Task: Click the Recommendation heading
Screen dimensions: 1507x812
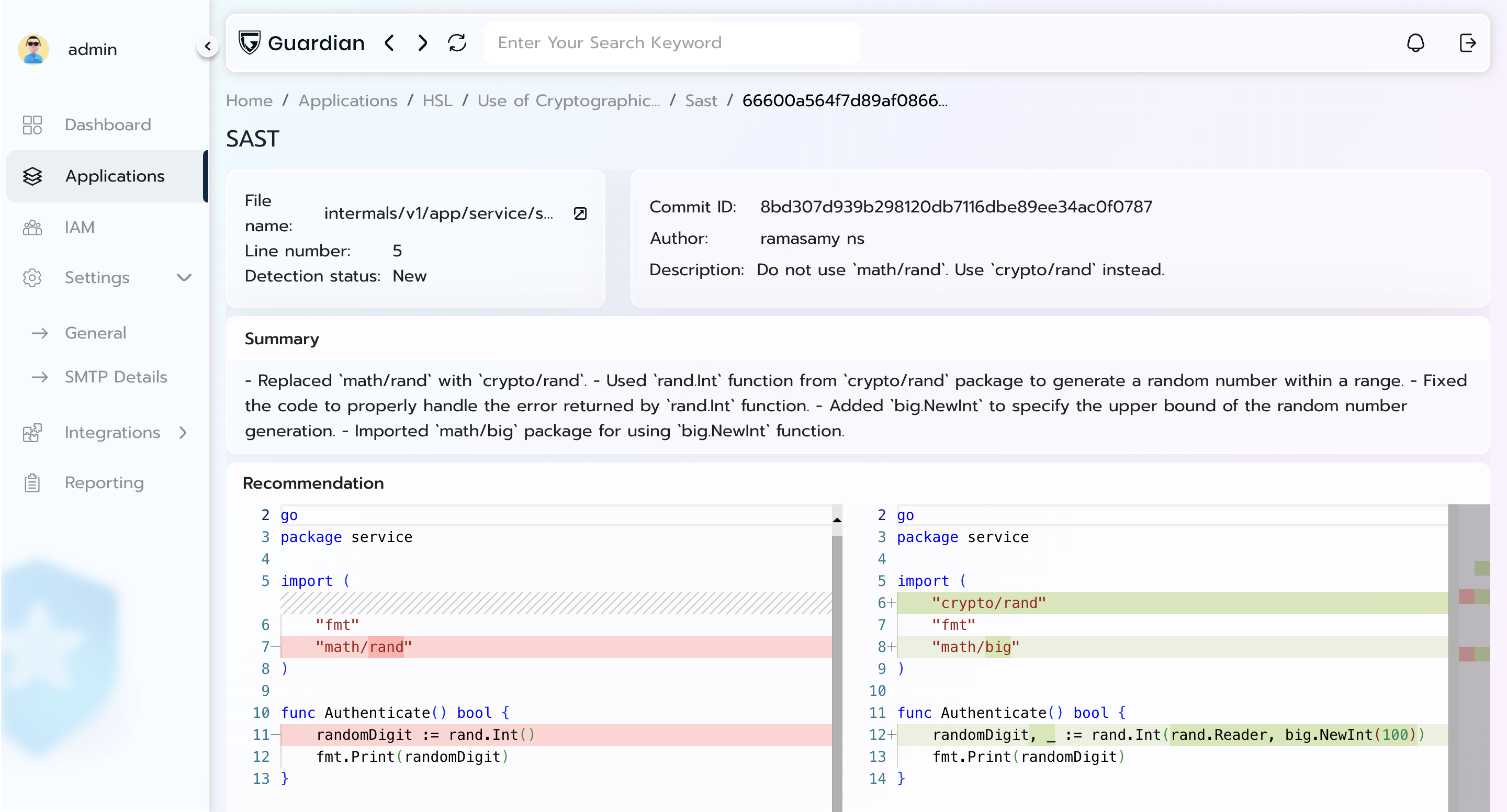Action: 313,483
